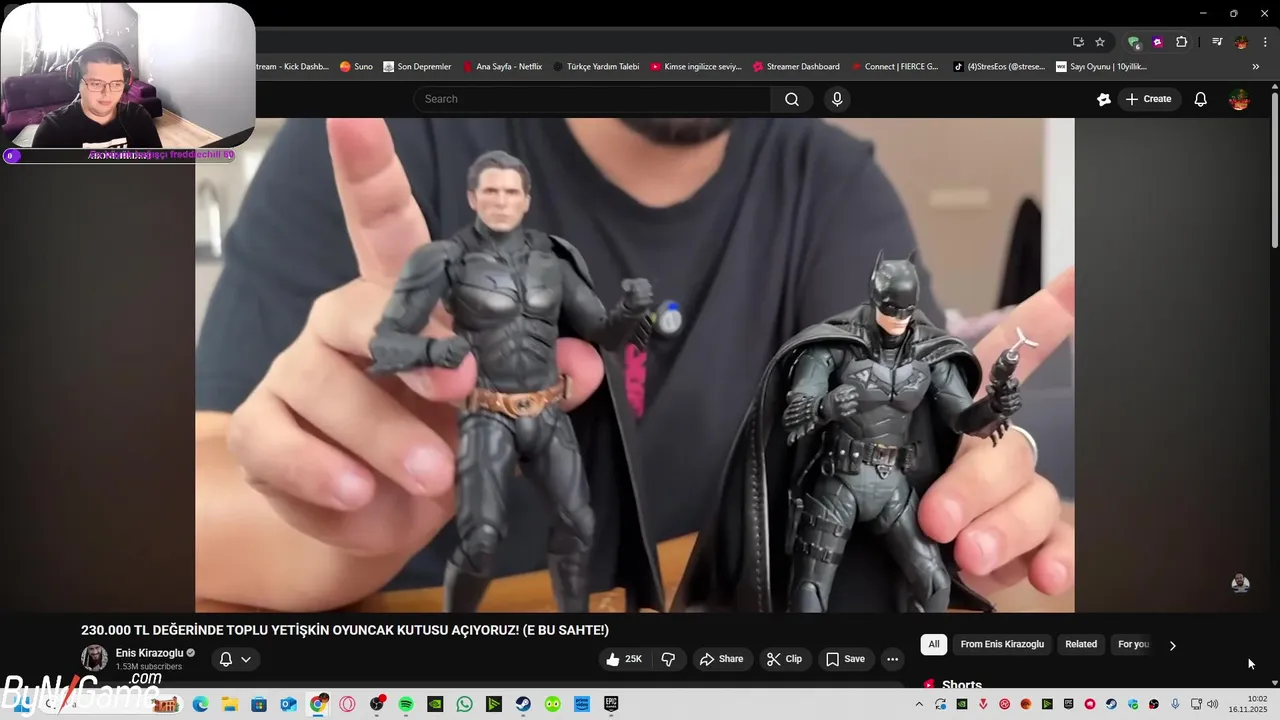The height and width of the screenshot is (720, 1280).
Task: Dislike the video with thumbs-down icon
Action: click(668, 659)
